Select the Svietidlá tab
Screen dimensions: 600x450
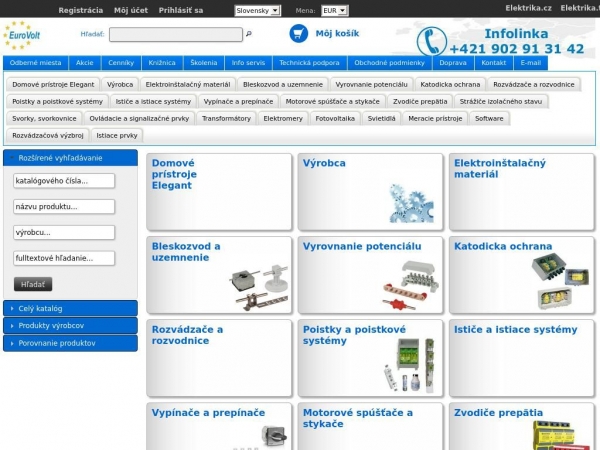(382, 119)
